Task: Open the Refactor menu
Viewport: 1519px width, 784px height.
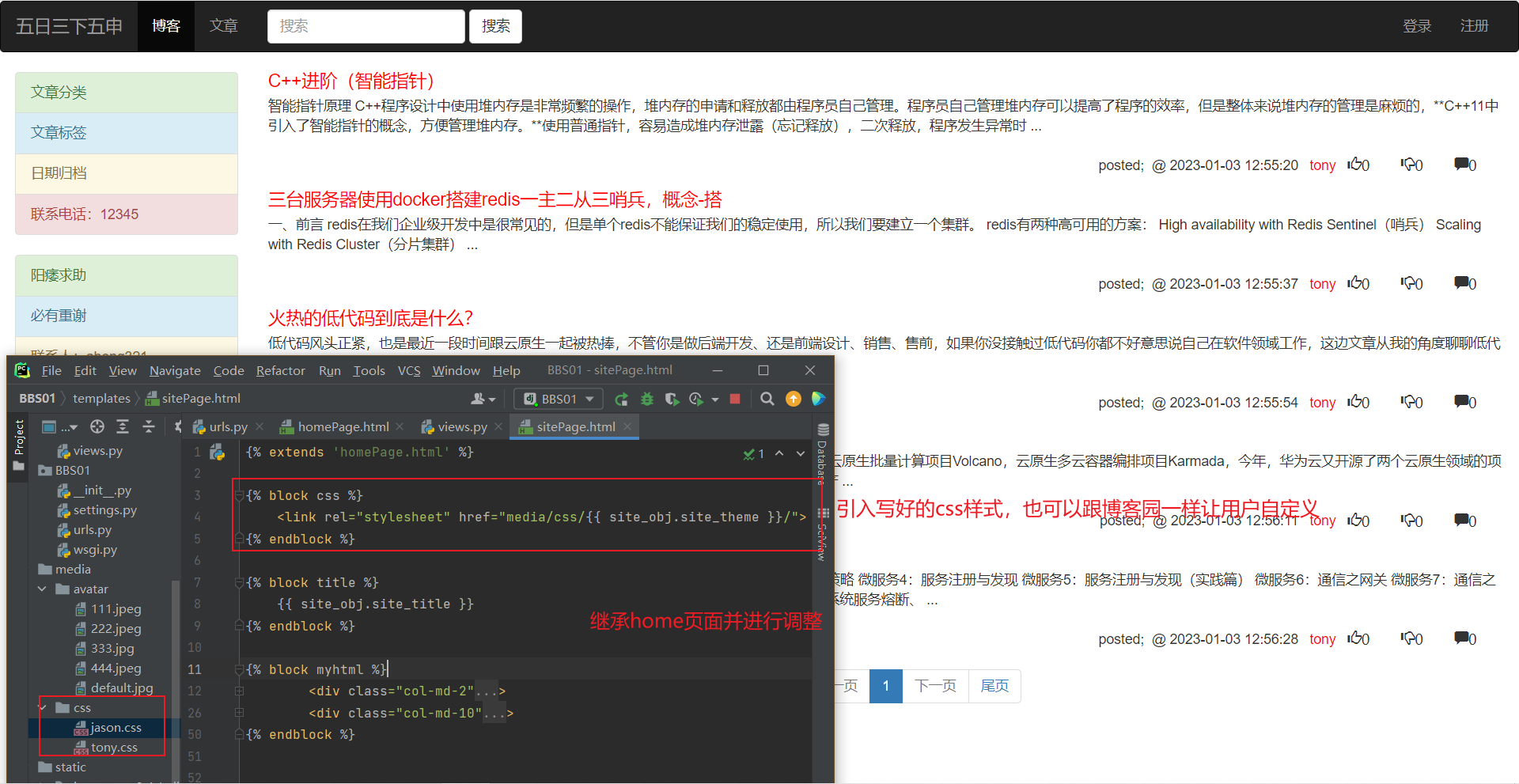Action: (x=280, y=370)
